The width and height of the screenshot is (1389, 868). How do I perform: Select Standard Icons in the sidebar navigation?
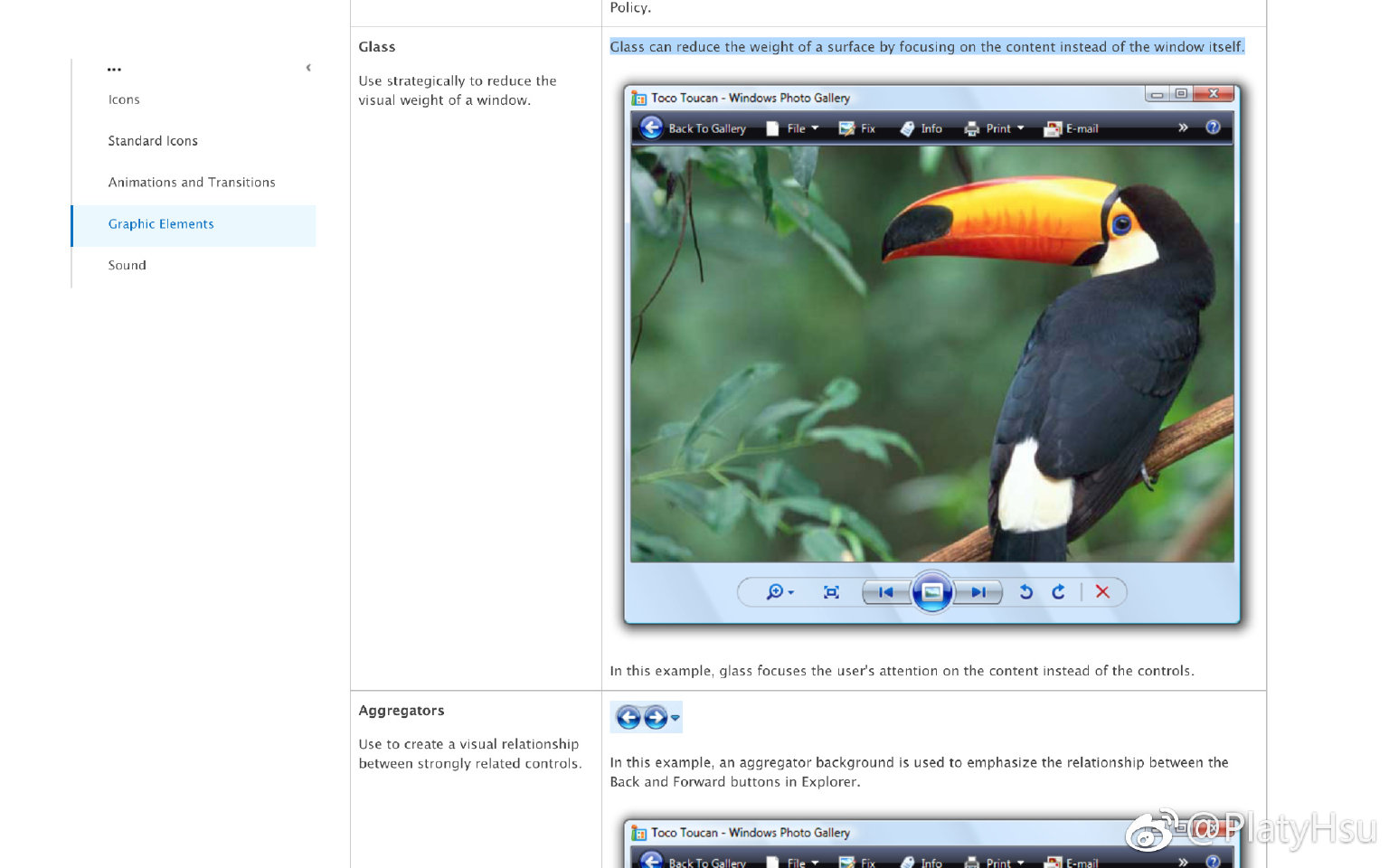coord(153,141)
